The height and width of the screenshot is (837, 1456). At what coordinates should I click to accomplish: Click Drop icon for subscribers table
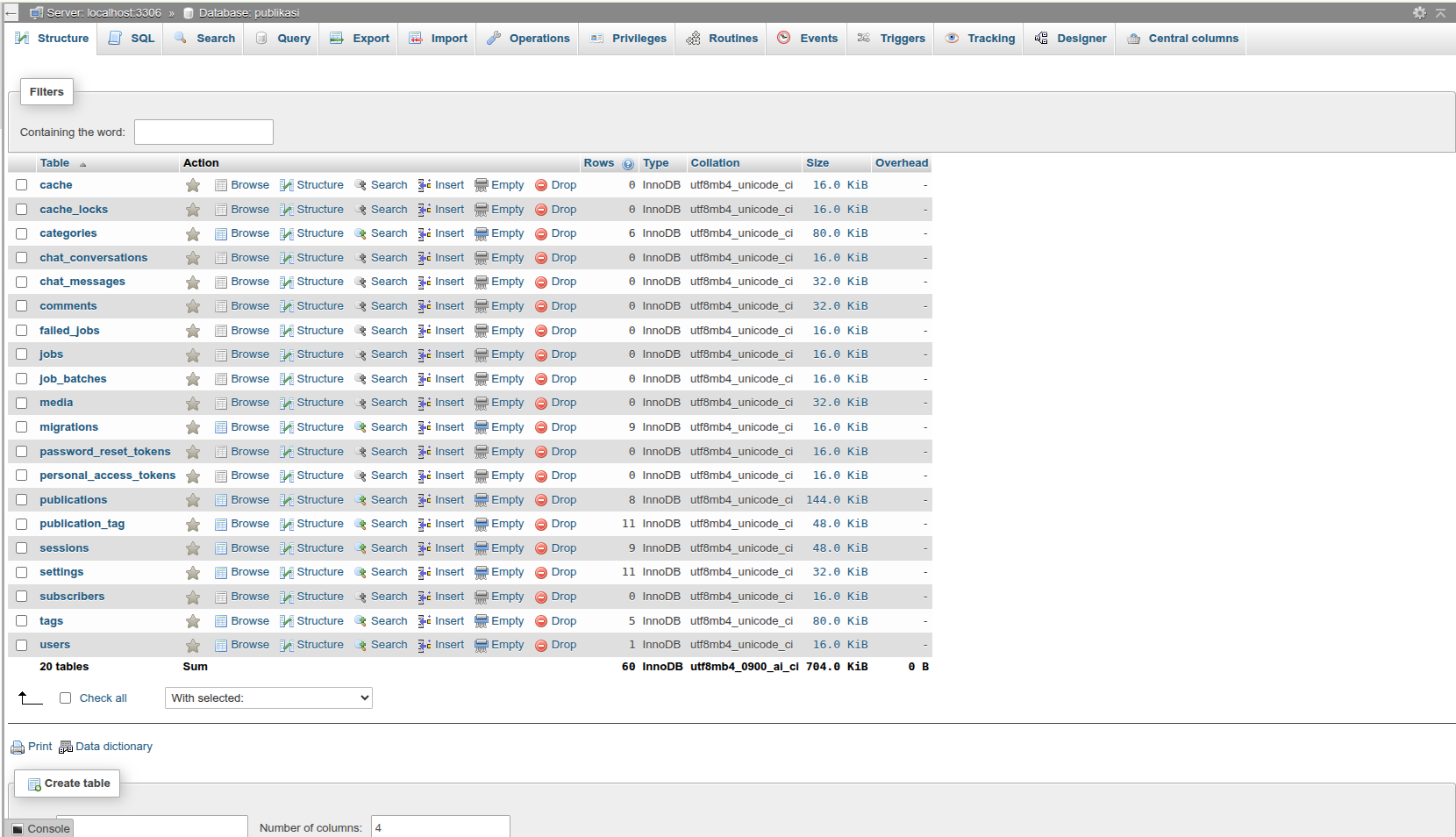[x=541, y=597]
